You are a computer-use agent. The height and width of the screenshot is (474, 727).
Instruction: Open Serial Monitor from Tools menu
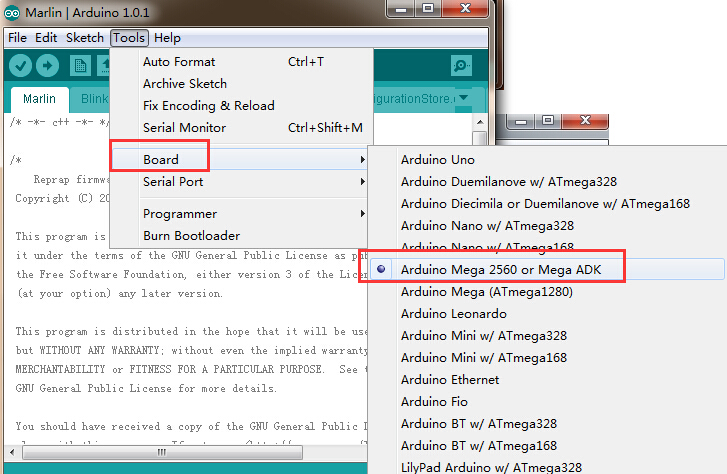(x=242, y=128)
